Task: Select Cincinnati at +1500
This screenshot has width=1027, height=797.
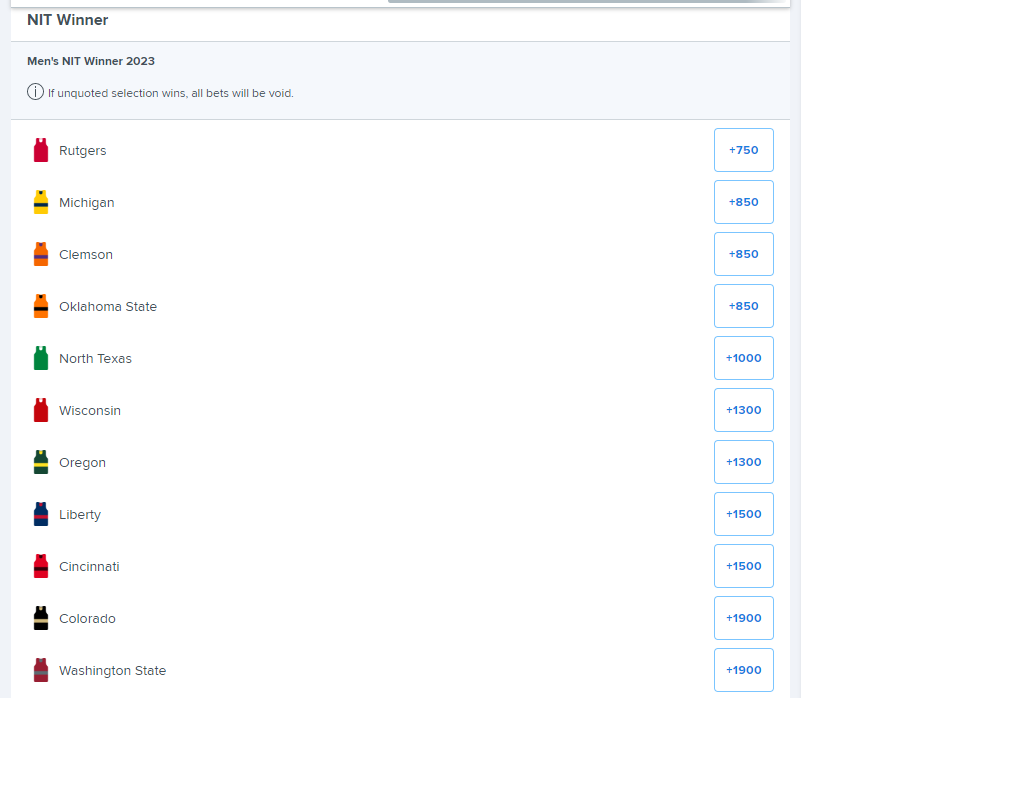Action: click(743, 566)
